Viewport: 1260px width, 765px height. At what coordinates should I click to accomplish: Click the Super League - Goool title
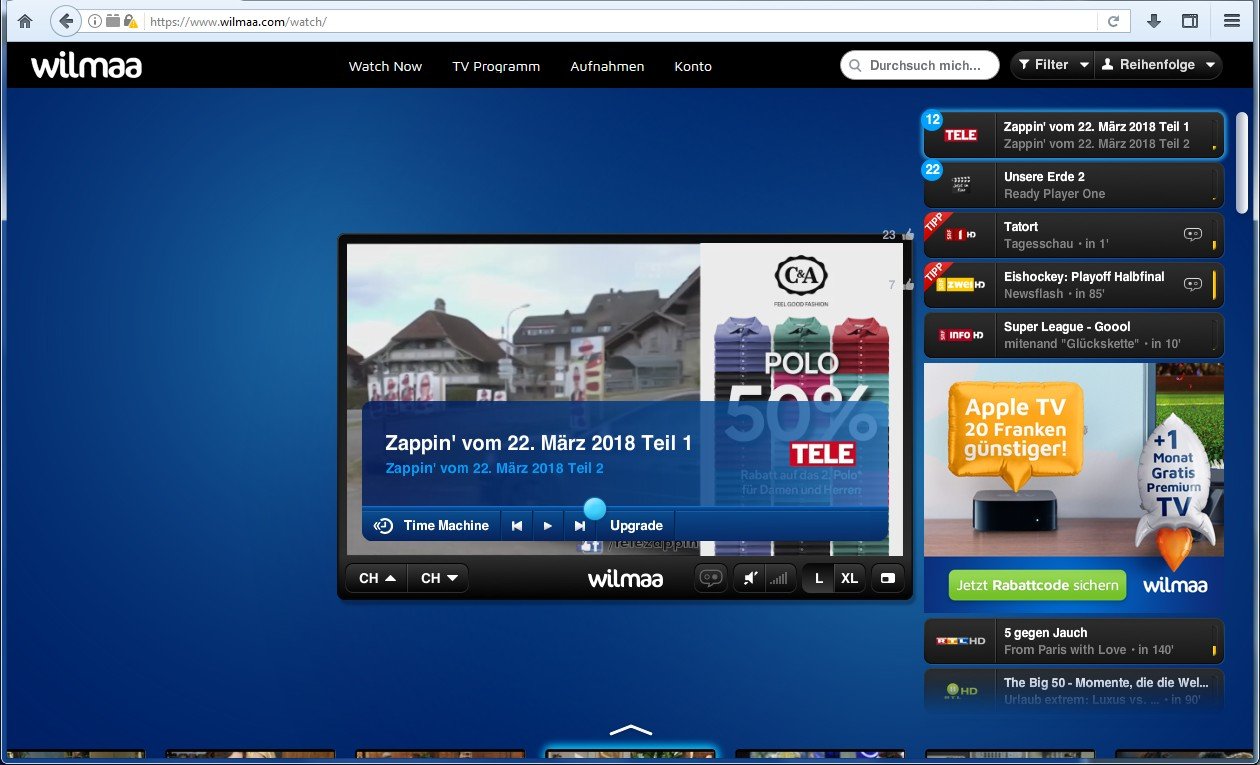pos(1067,327)
